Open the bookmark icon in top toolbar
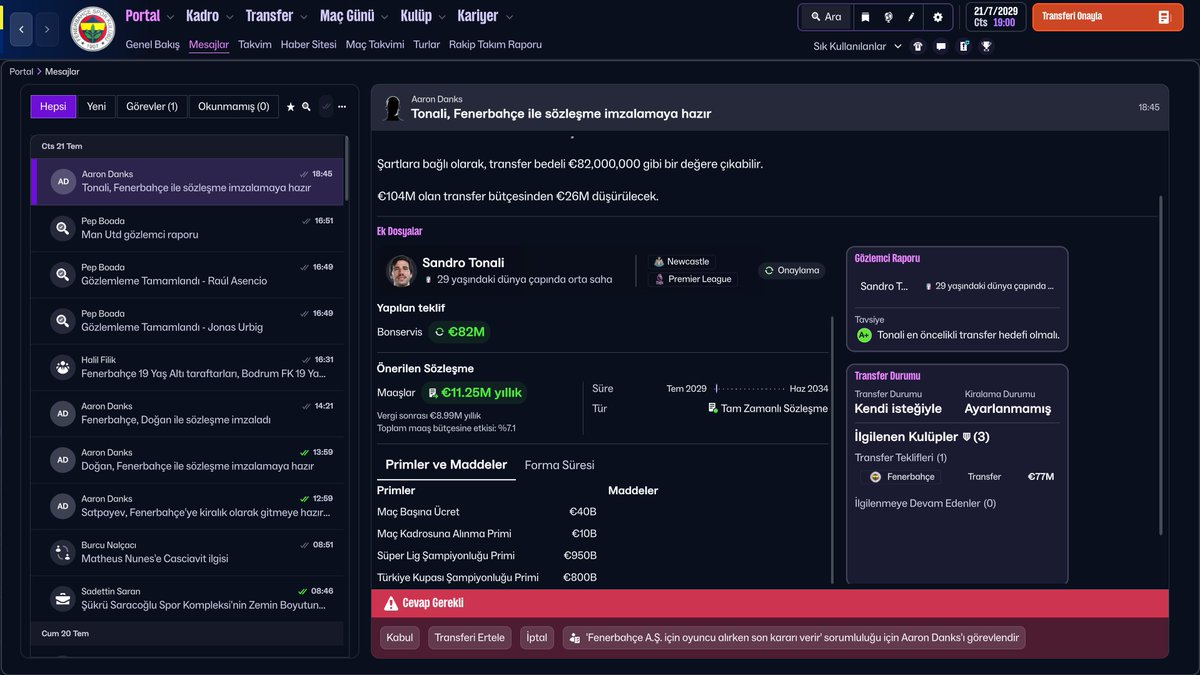The image size is (1200, 675). pyautogui.click(x=865, y=17)
